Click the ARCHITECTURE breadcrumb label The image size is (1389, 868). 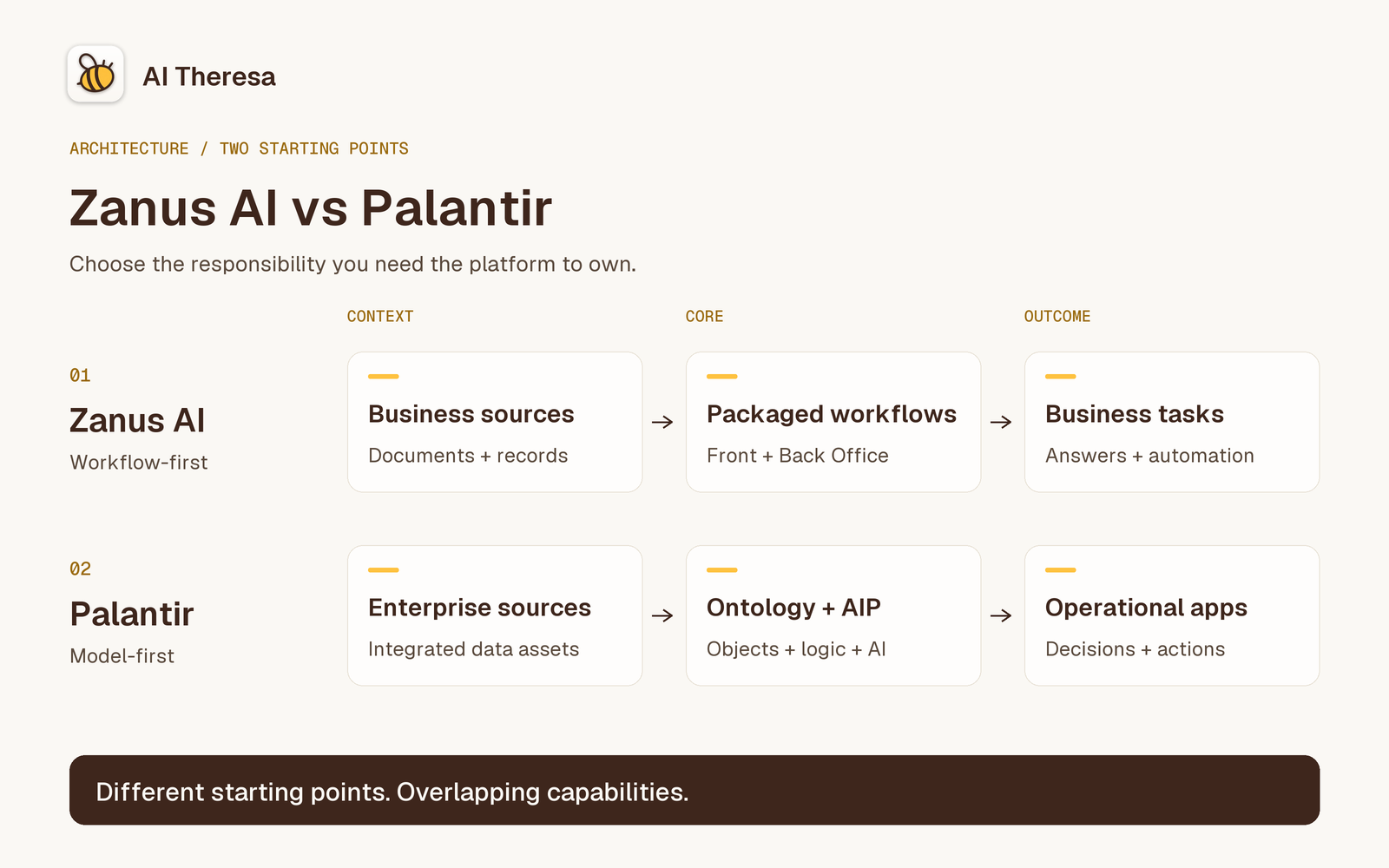pos(128,148)
